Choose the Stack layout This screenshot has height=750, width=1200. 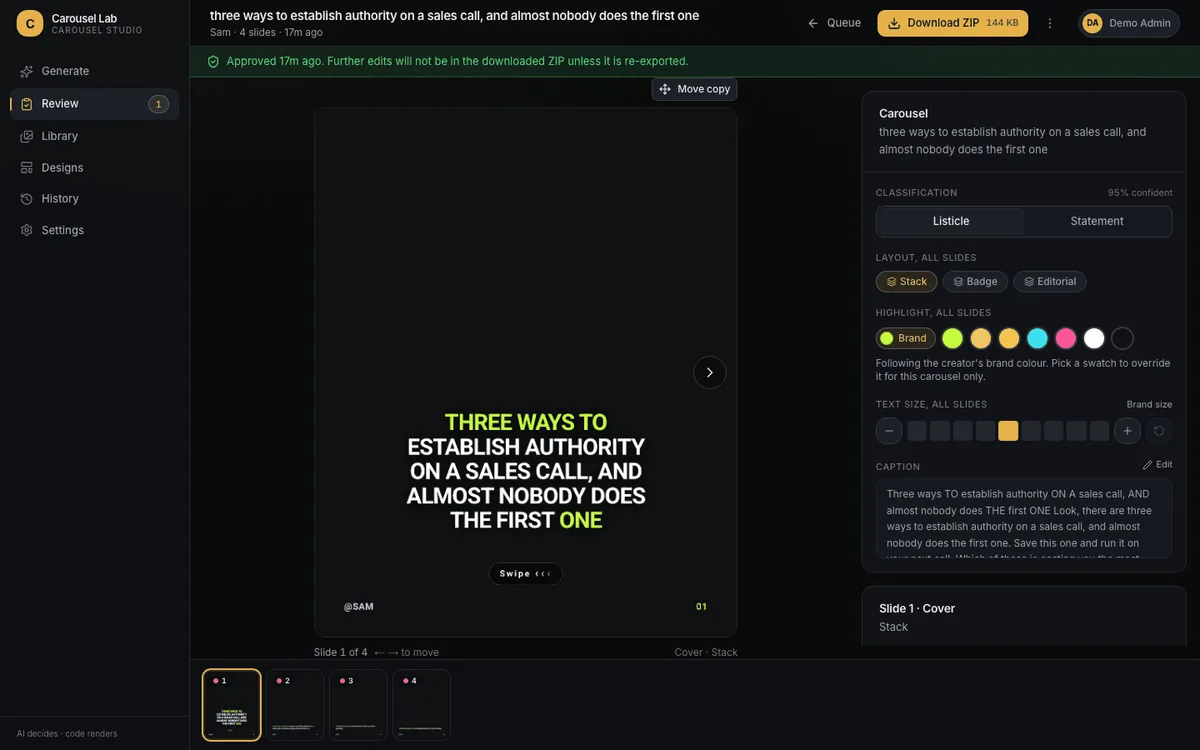tap(906, 282)
